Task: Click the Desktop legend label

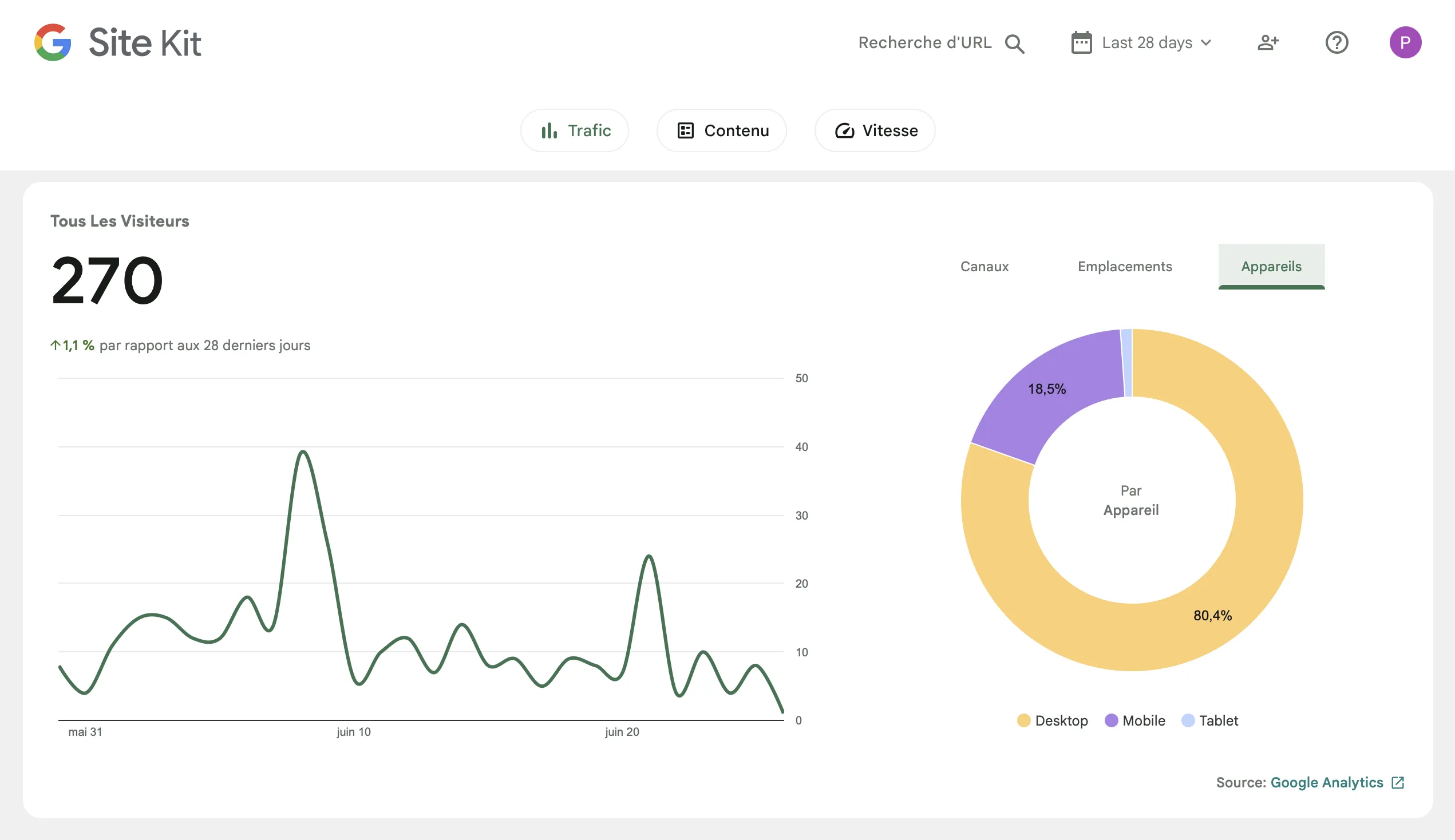Action: click(x=1062, y=720)
